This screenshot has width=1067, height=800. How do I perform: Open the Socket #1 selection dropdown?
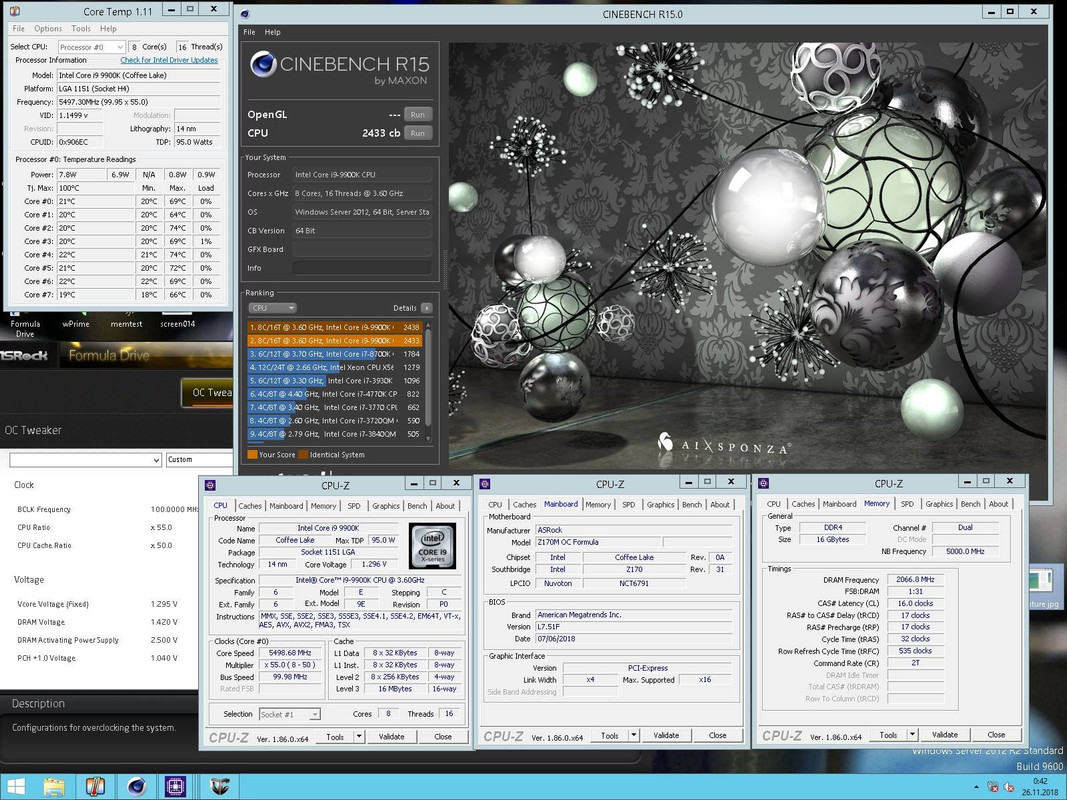point(289,714)
